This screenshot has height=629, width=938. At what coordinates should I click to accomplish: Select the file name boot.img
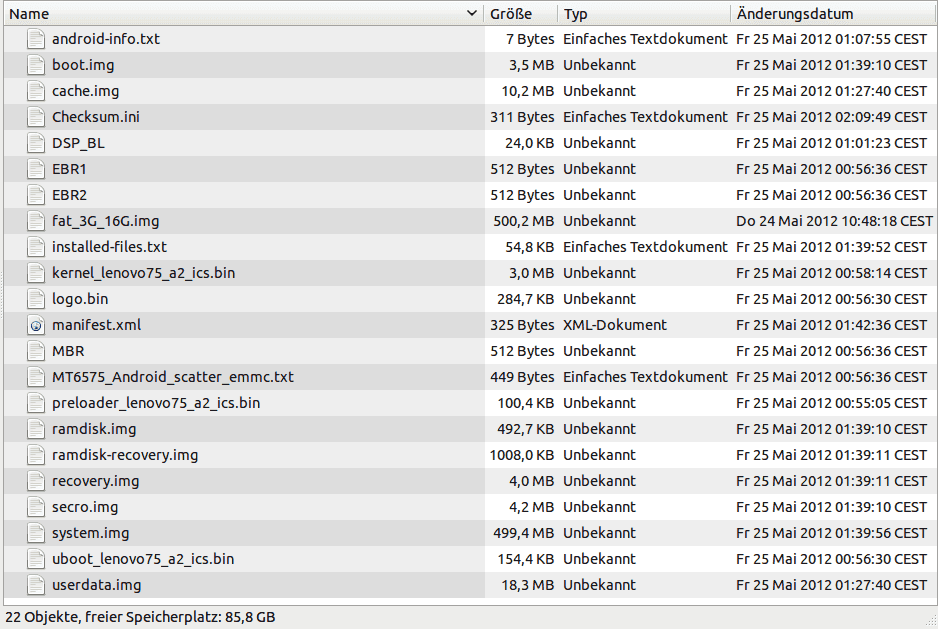83,65
